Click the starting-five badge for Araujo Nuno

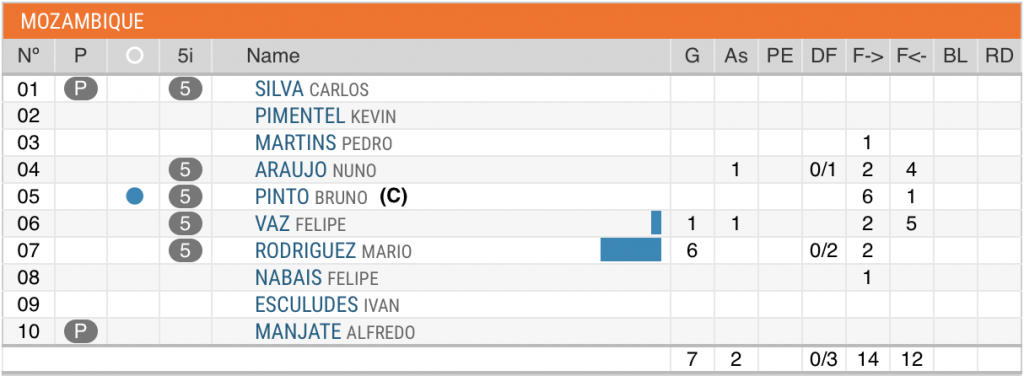pyautogui.click(x=185, y=170)
